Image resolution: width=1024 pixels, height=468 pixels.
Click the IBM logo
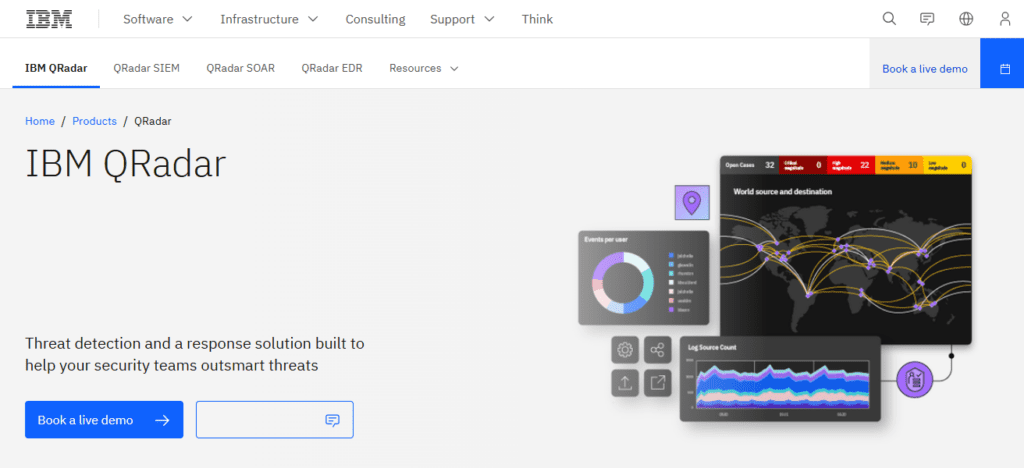49,19
